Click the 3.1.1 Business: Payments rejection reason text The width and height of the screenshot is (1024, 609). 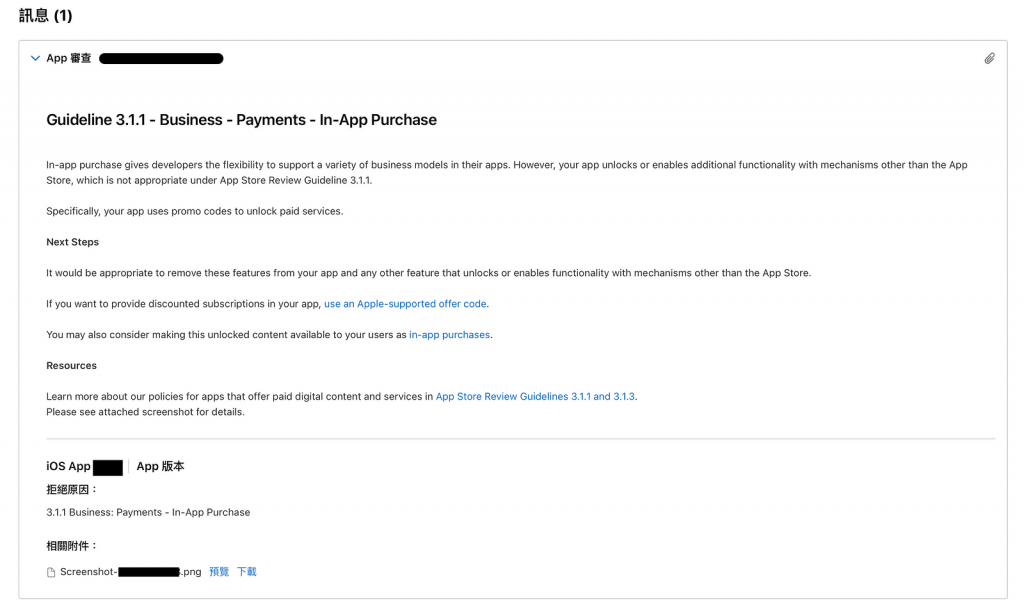(148, 513)
